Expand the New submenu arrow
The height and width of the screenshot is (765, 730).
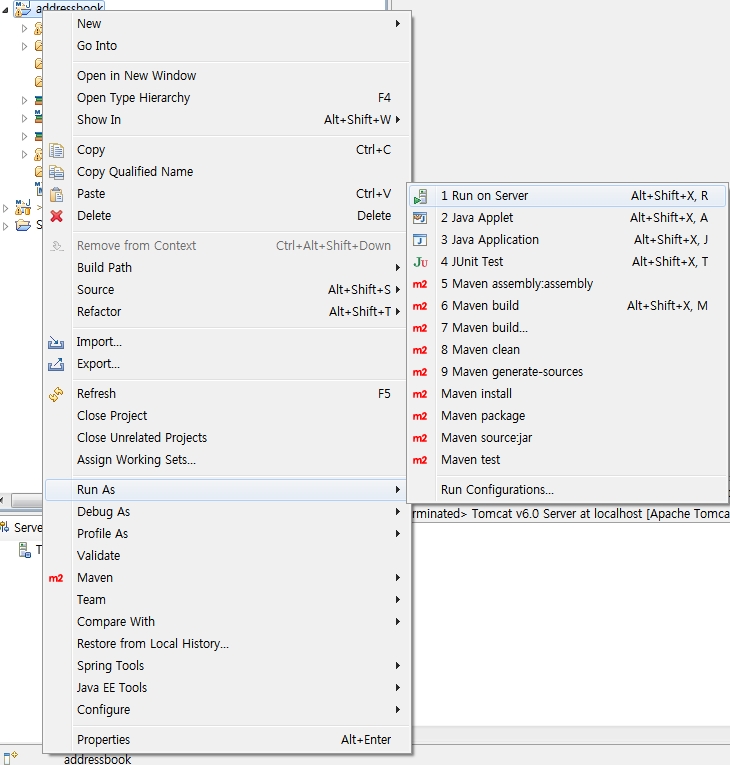point(397,24)
